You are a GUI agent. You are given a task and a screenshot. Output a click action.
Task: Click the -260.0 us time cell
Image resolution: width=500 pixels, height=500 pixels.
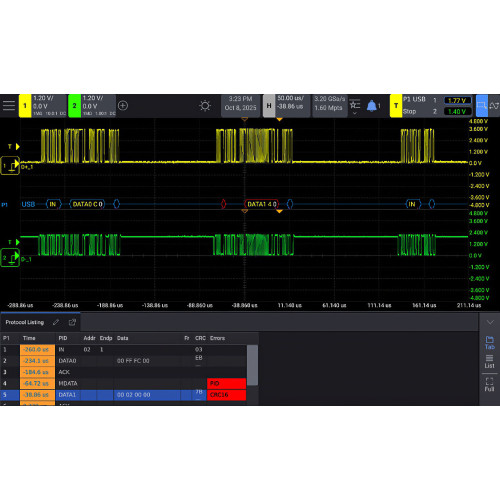pyautogui.click(x=37, y=350)
